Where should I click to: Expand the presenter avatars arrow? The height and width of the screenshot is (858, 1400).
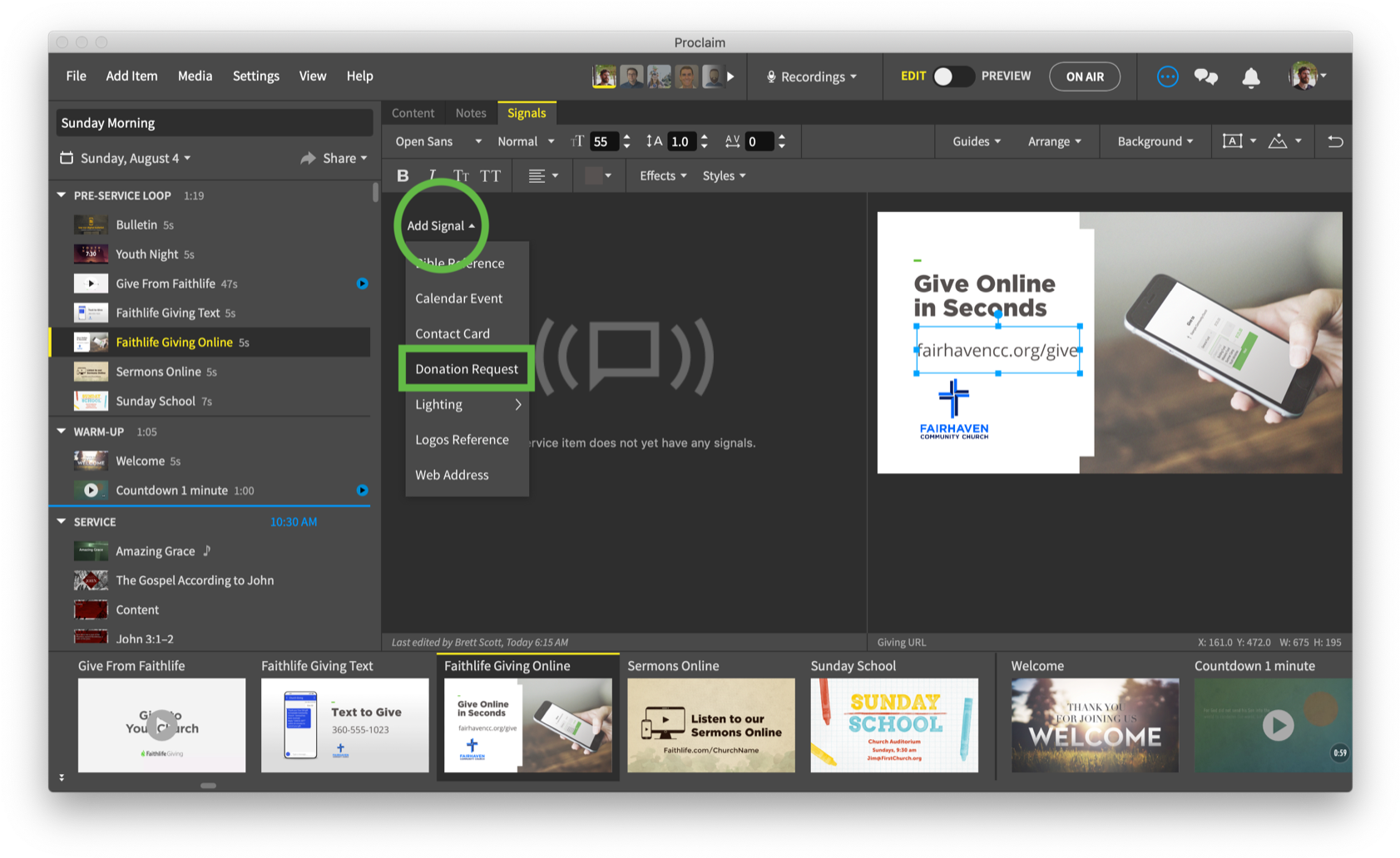(x=730, y=76)
